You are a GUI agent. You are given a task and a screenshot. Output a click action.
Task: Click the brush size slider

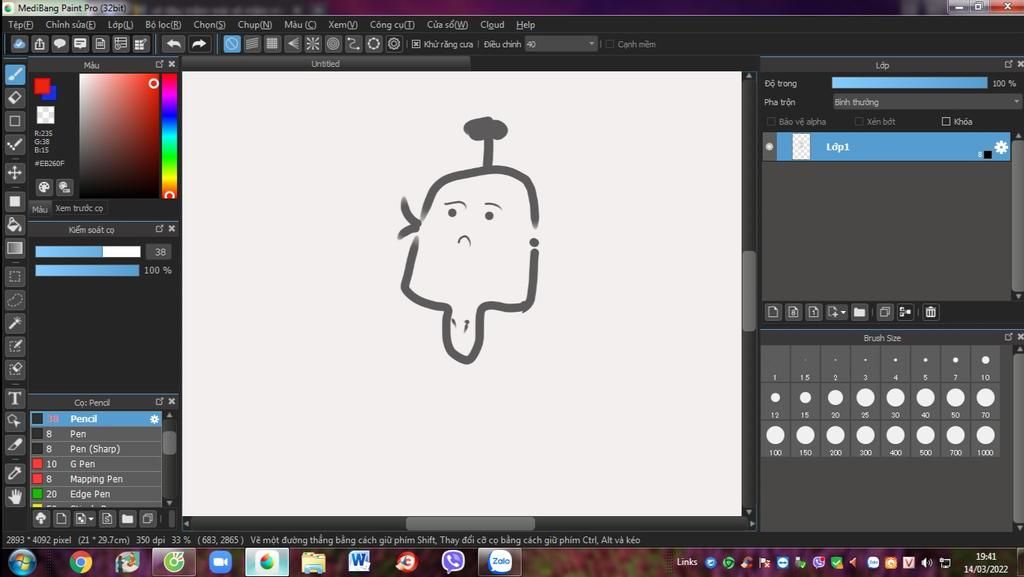88,252
